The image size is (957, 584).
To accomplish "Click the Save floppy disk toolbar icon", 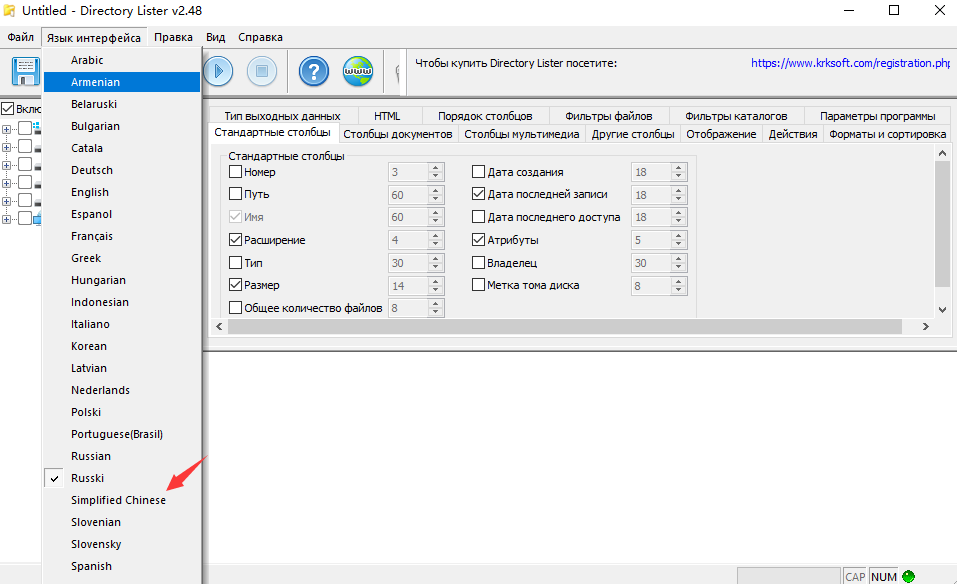I will [24, 72].
